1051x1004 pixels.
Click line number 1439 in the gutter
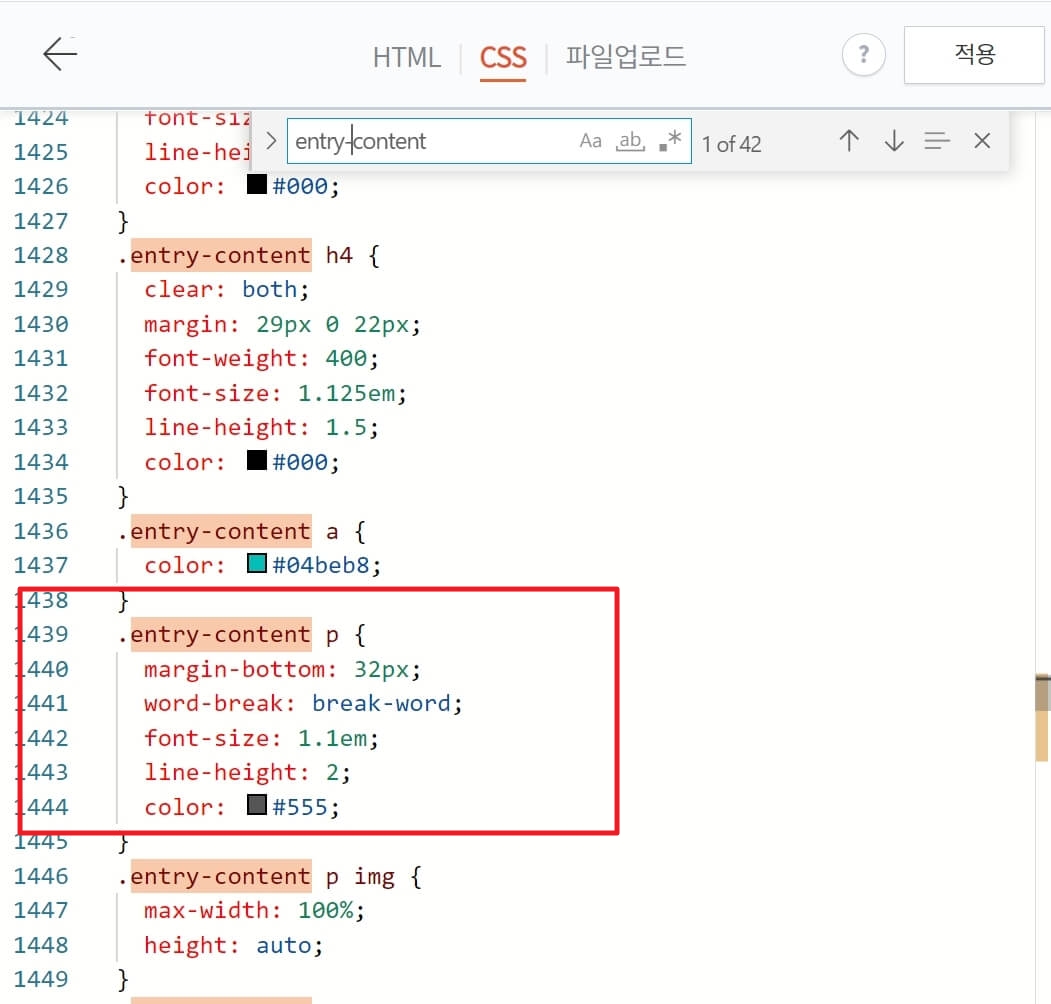[42, 634]
